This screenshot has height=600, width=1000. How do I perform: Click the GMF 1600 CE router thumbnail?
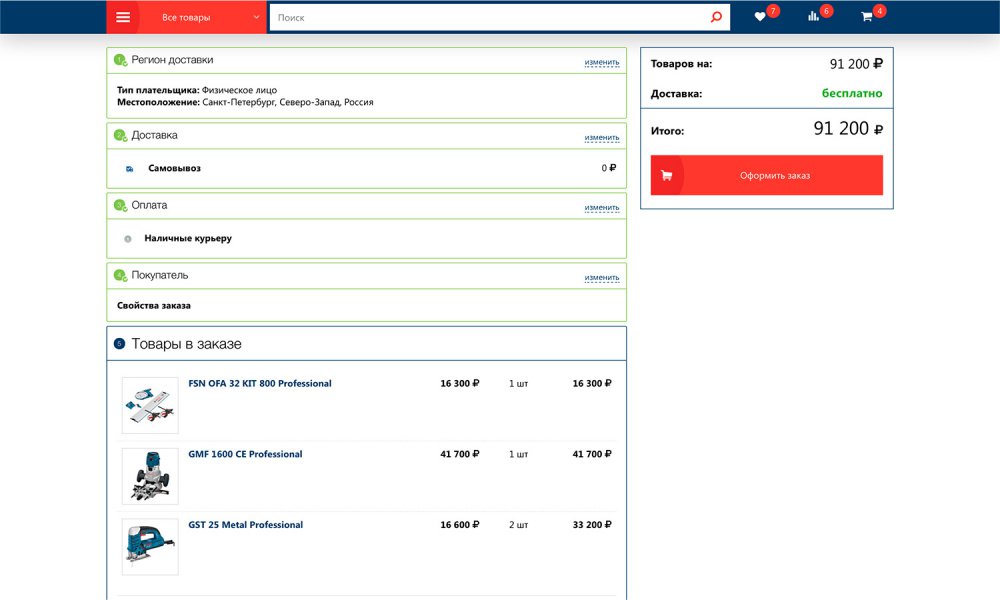click(150, 476)
